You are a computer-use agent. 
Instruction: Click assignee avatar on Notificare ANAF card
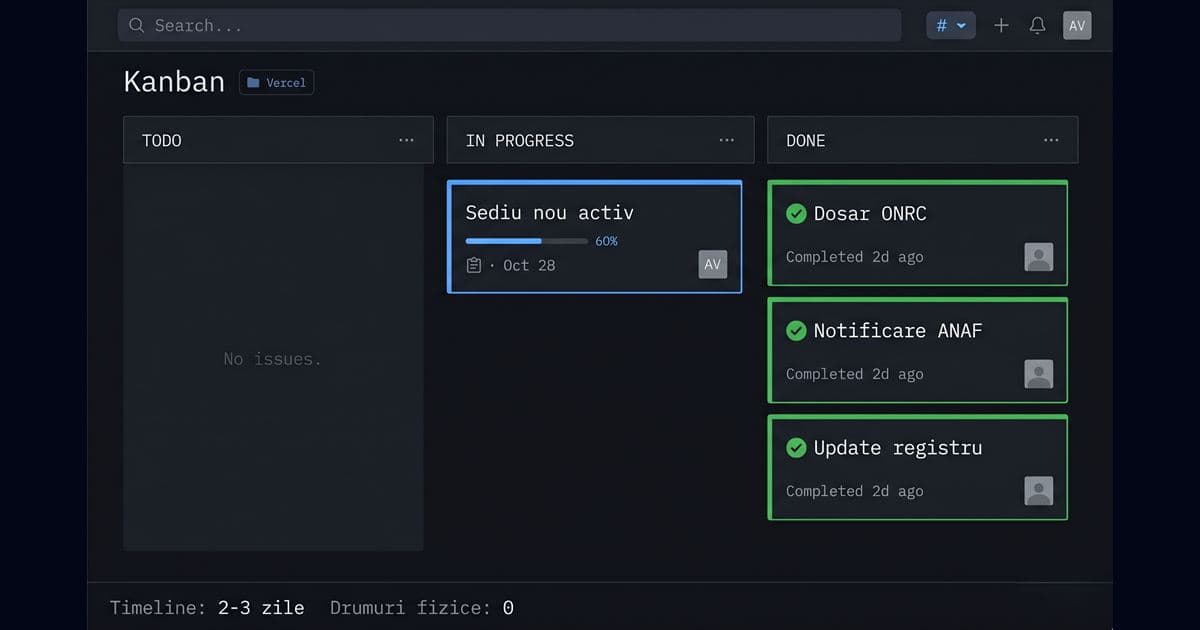tap(1039, 374)
